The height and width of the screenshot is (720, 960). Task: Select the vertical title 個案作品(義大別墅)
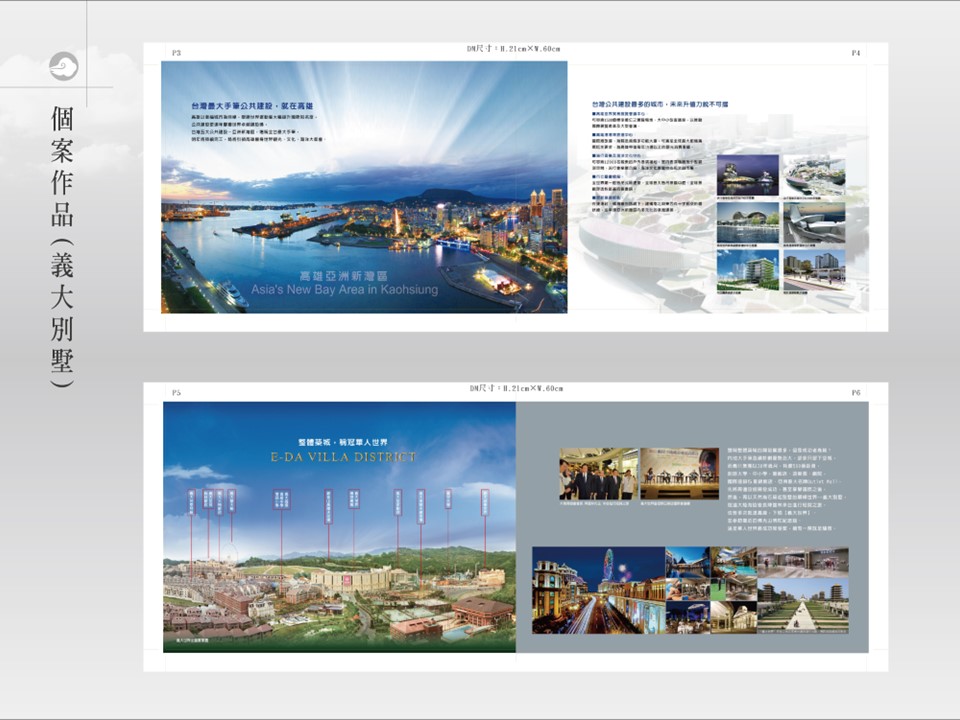coord(62,246)
